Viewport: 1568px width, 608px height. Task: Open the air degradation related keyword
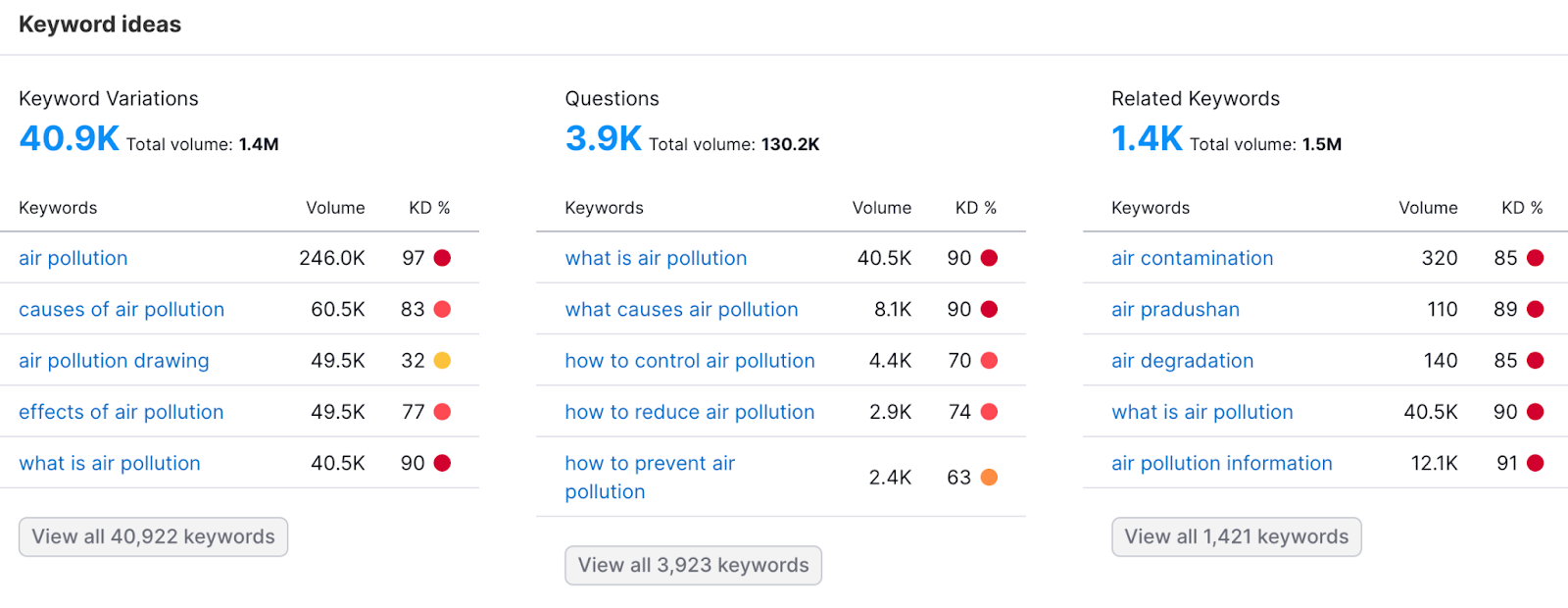[1182, 361]
